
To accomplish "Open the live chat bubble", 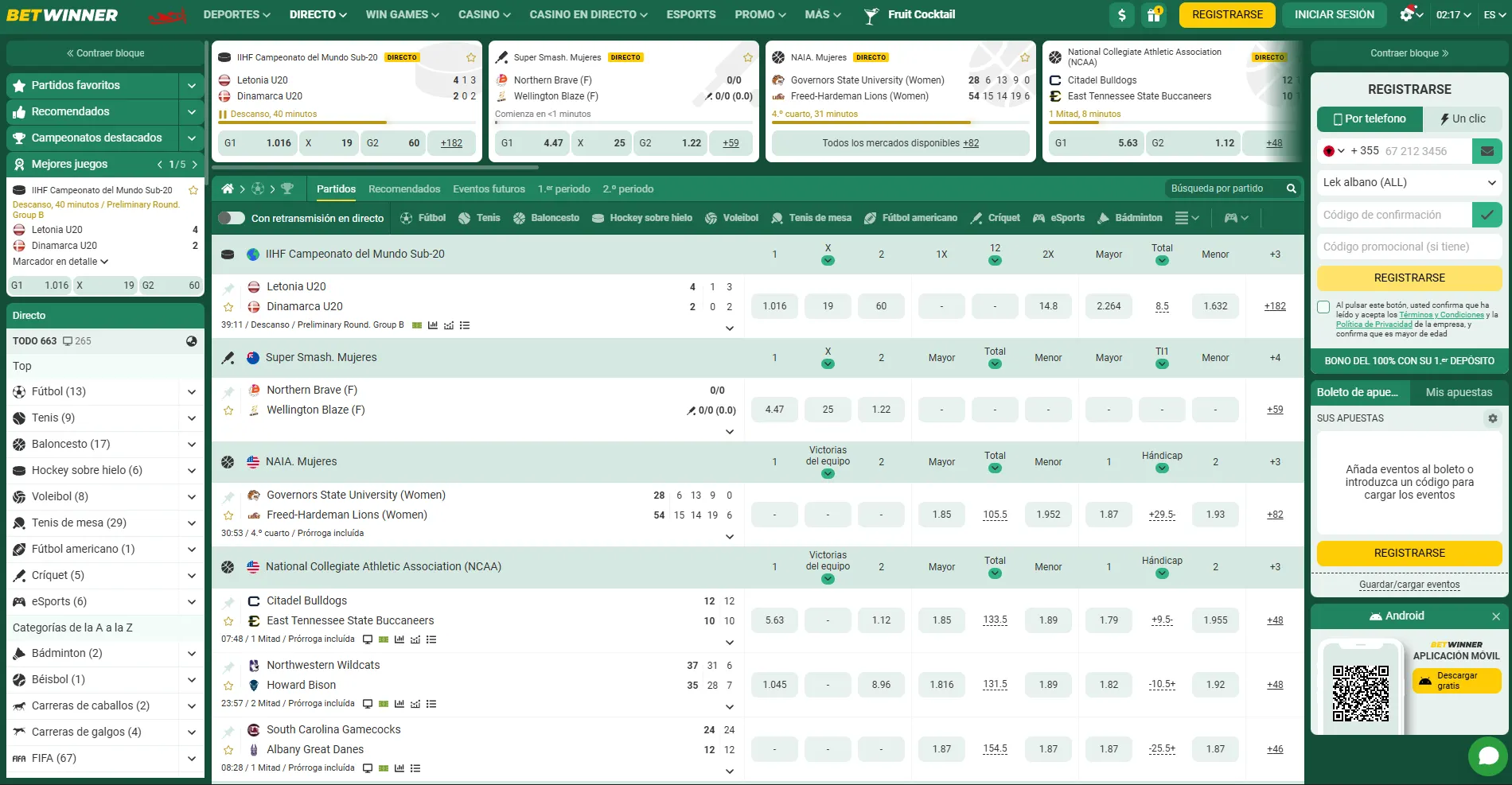I will click(1488, 756).
